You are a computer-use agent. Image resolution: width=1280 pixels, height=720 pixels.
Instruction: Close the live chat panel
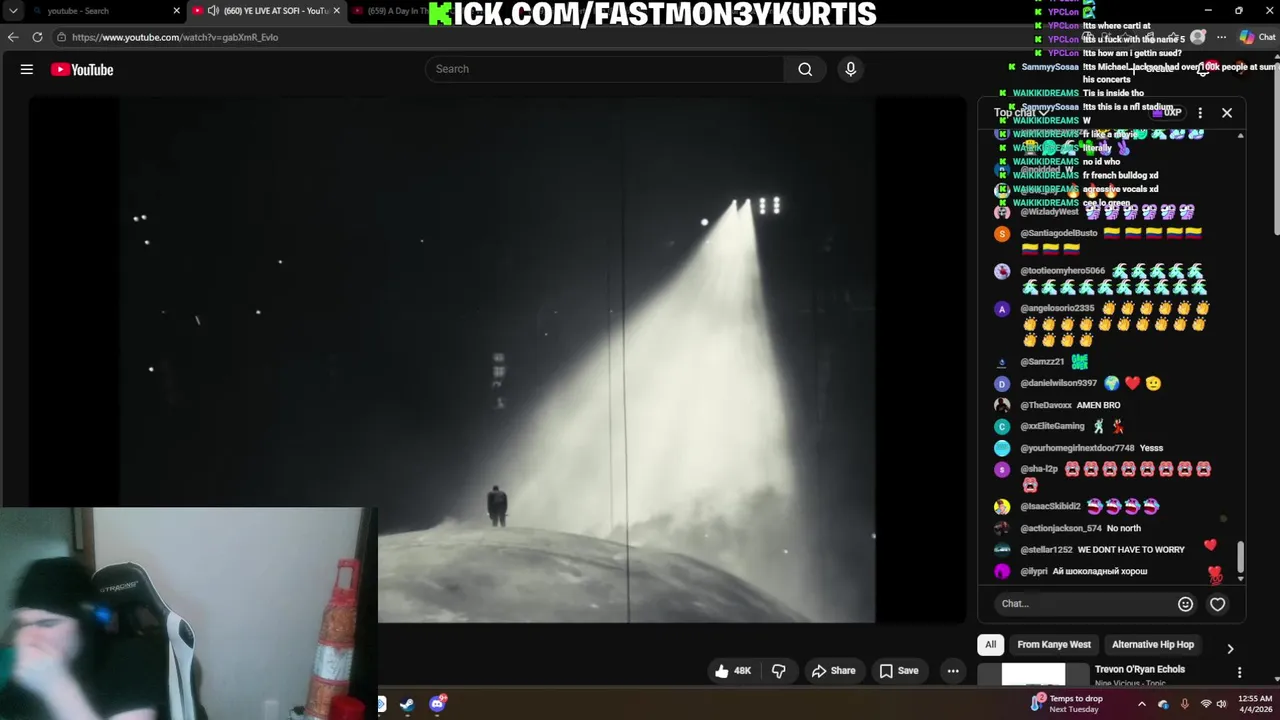pyautogui.click(x=1227, y=113)
